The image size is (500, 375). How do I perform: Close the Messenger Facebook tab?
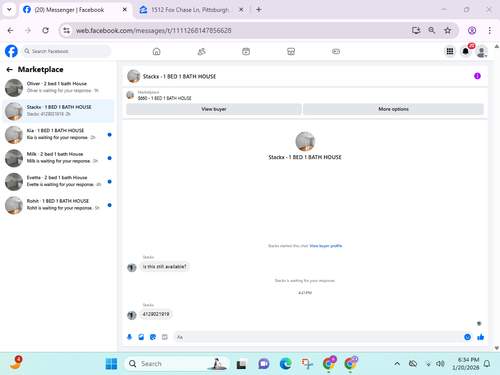point(125,10)
